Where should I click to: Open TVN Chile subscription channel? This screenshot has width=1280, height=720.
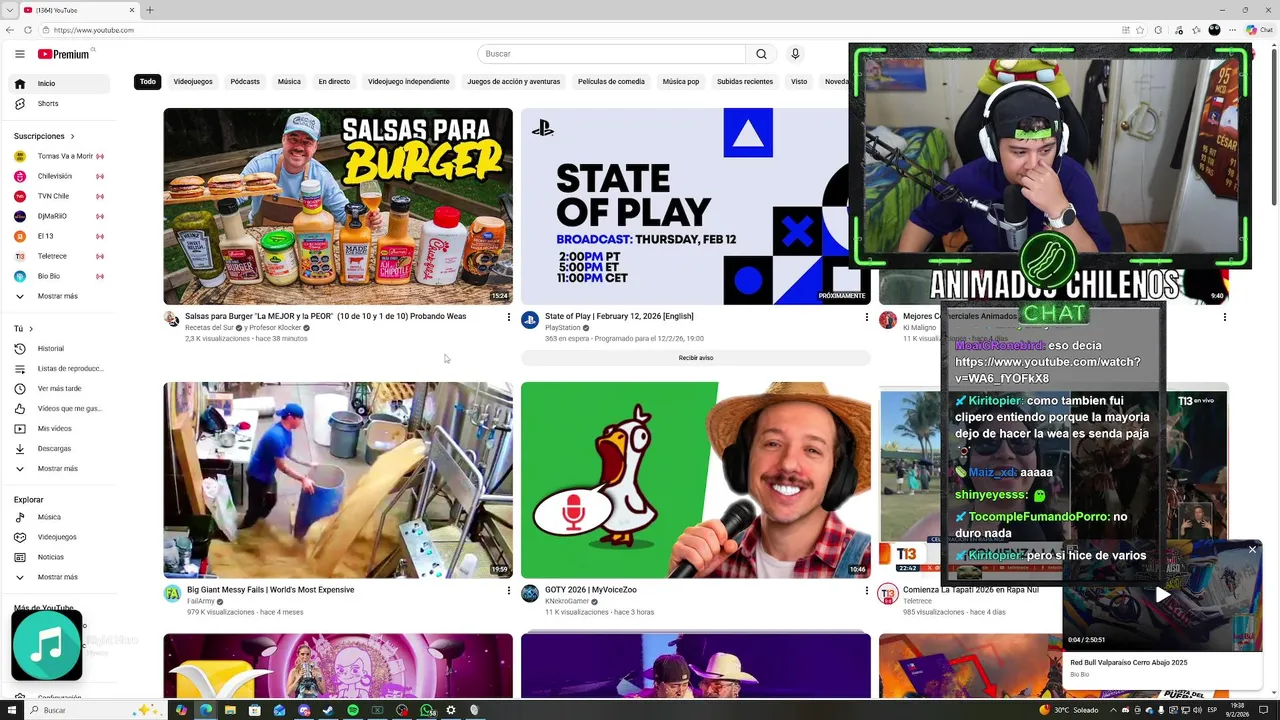coord(60,196)
